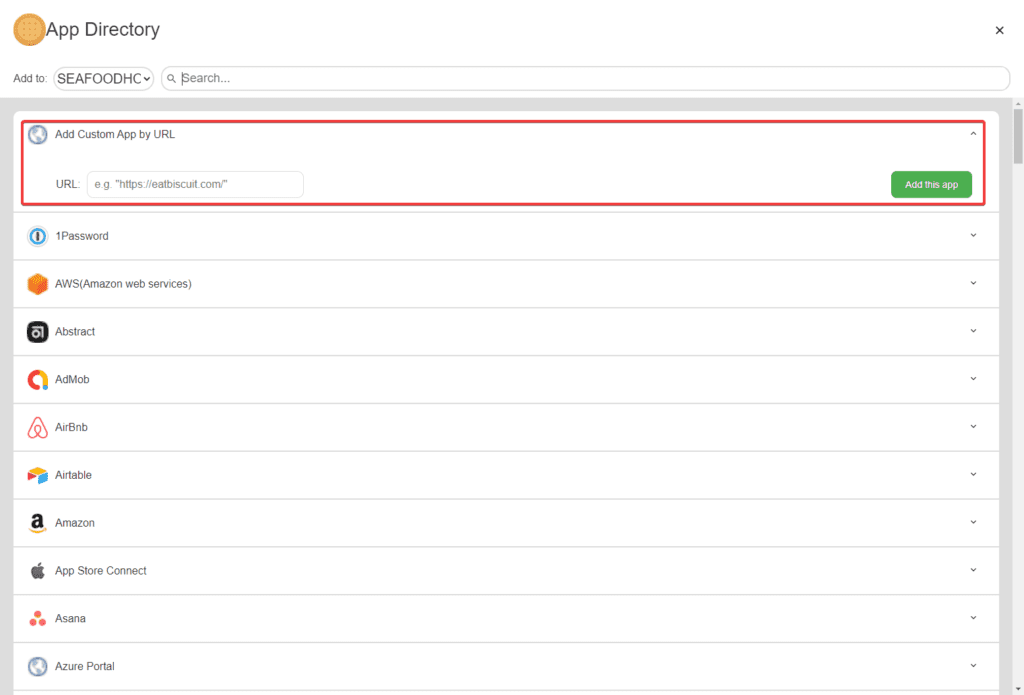Expand the Airtable row chevron
The width and height of the screenshot is (1024, 695).
tap(973, 474)
